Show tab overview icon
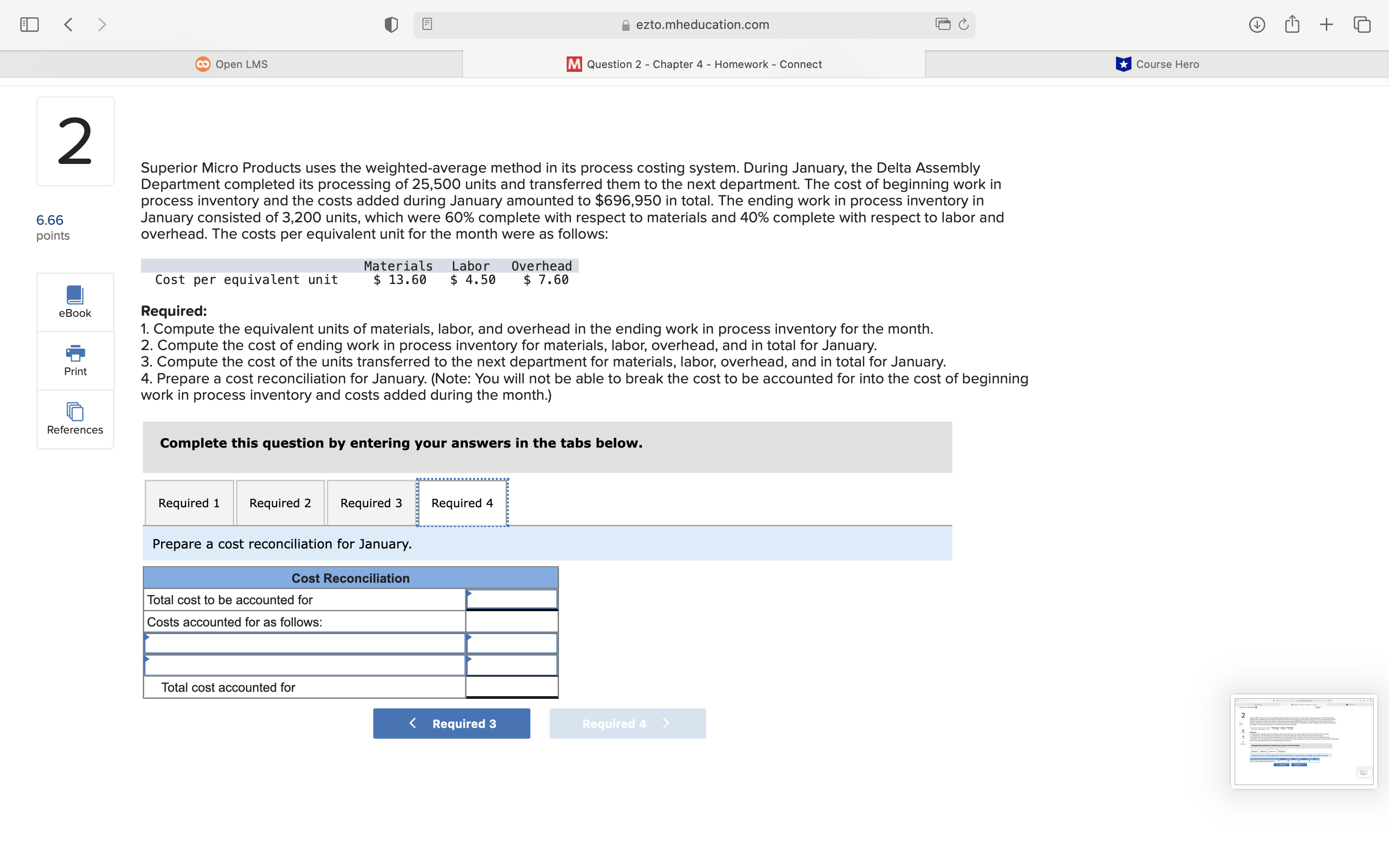The height and width of the screenshot is (868, 1389). pos(1362,25)
